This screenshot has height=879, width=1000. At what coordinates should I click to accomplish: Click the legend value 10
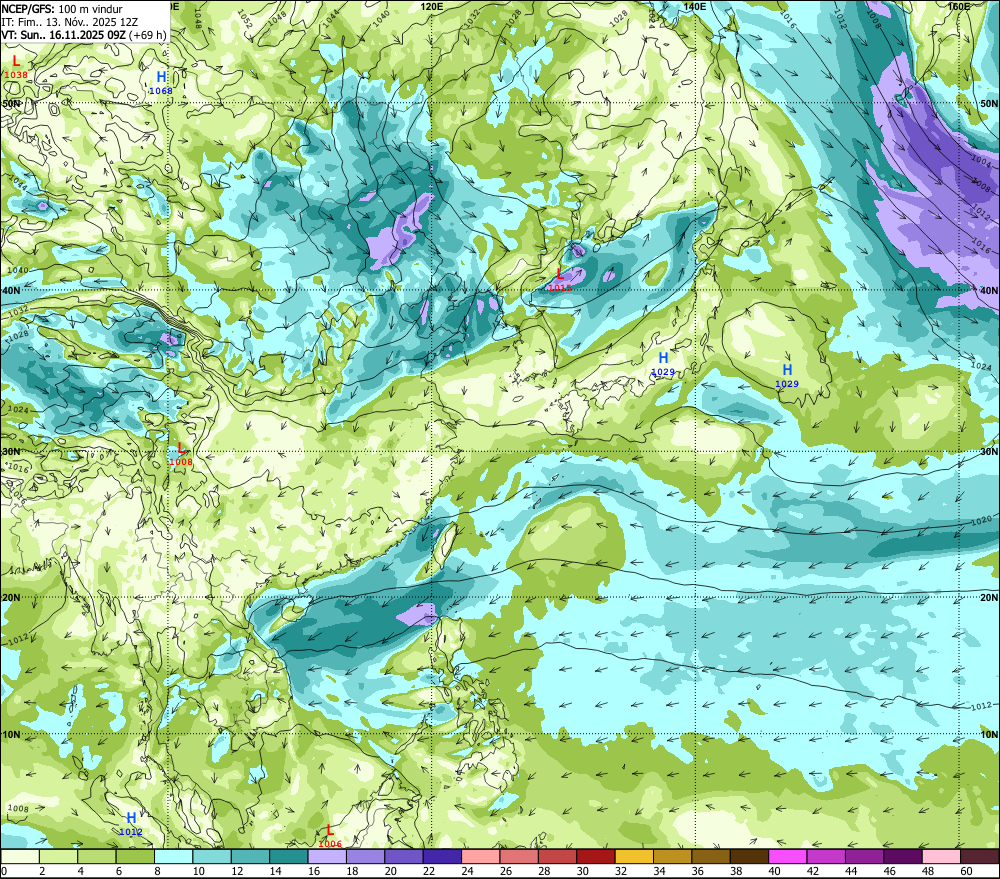pos(199,871)
